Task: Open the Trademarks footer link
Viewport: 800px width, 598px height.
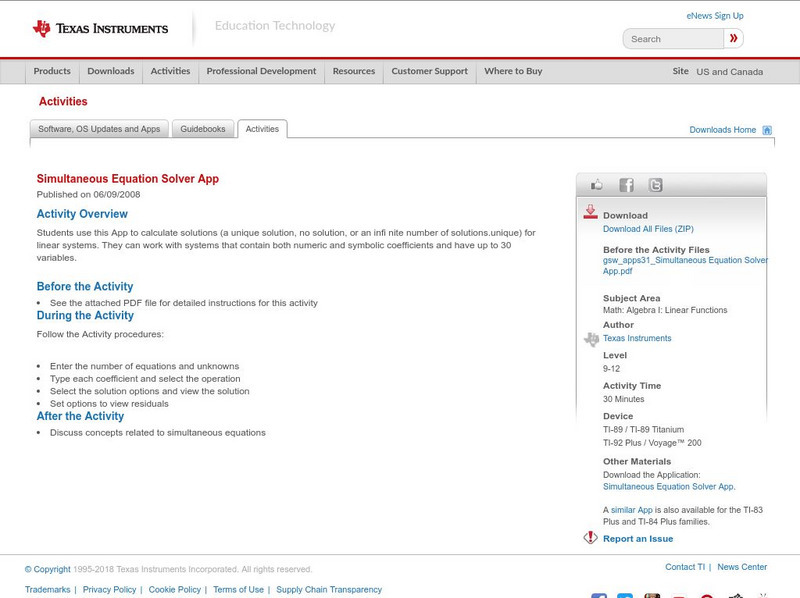Action: point(47,589)
